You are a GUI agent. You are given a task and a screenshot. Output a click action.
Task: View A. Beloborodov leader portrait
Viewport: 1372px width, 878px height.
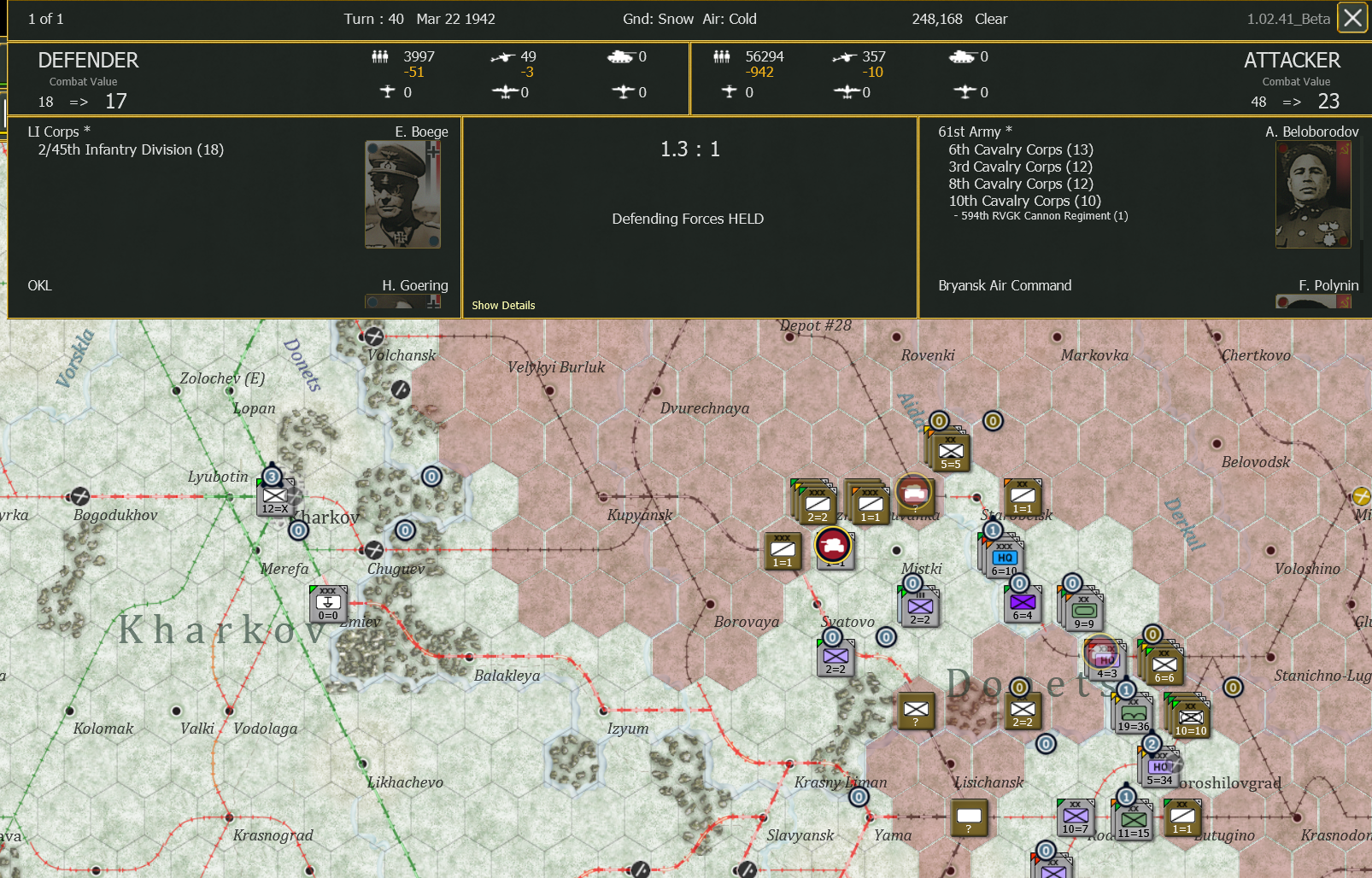point(1313,195)
